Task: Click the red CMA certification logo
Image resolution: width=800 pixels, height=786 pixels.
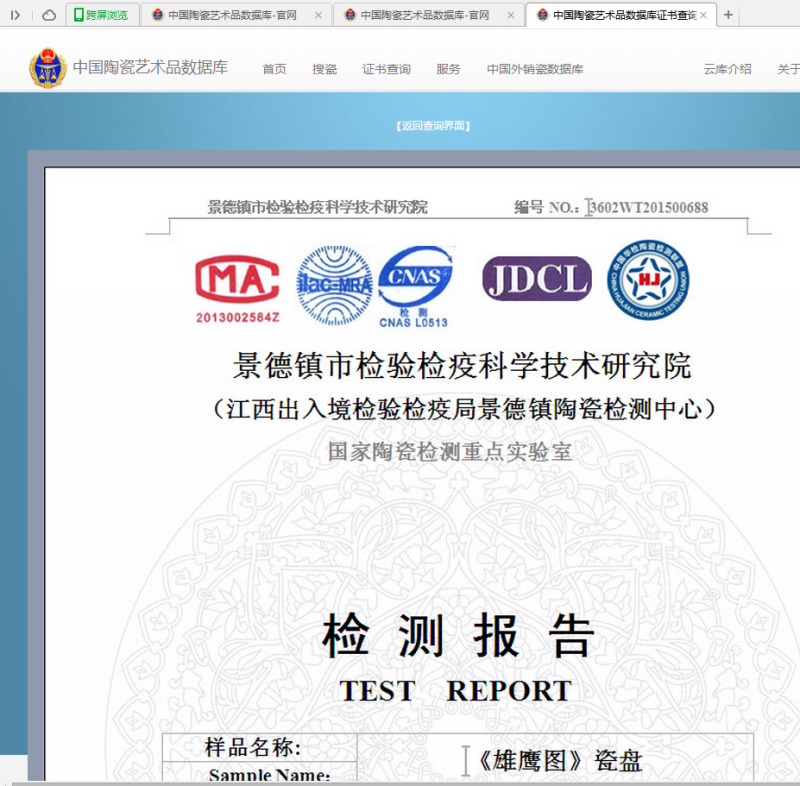Action: tap(237, 283)
